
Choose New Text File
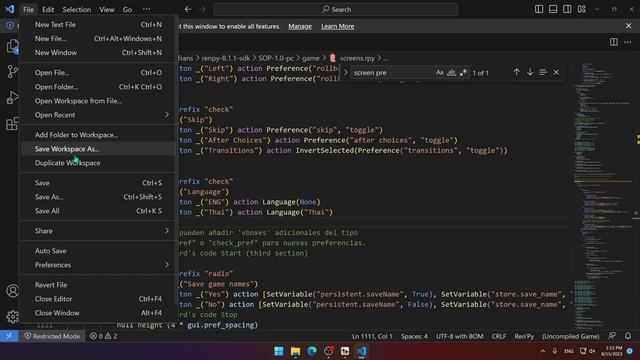[x=98, y=24]
